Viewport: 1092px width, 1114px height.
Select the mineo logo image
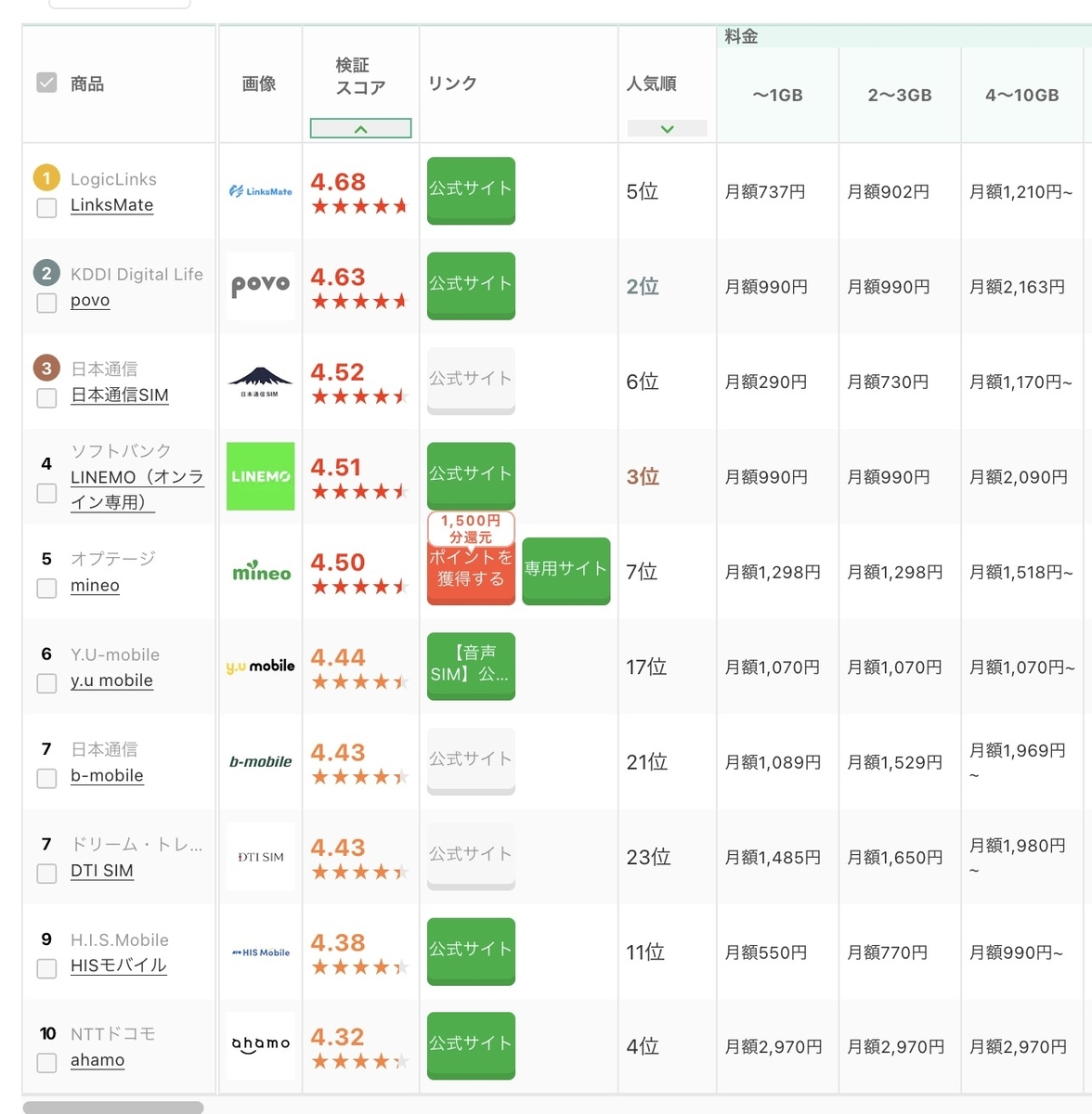click(260, 572)
